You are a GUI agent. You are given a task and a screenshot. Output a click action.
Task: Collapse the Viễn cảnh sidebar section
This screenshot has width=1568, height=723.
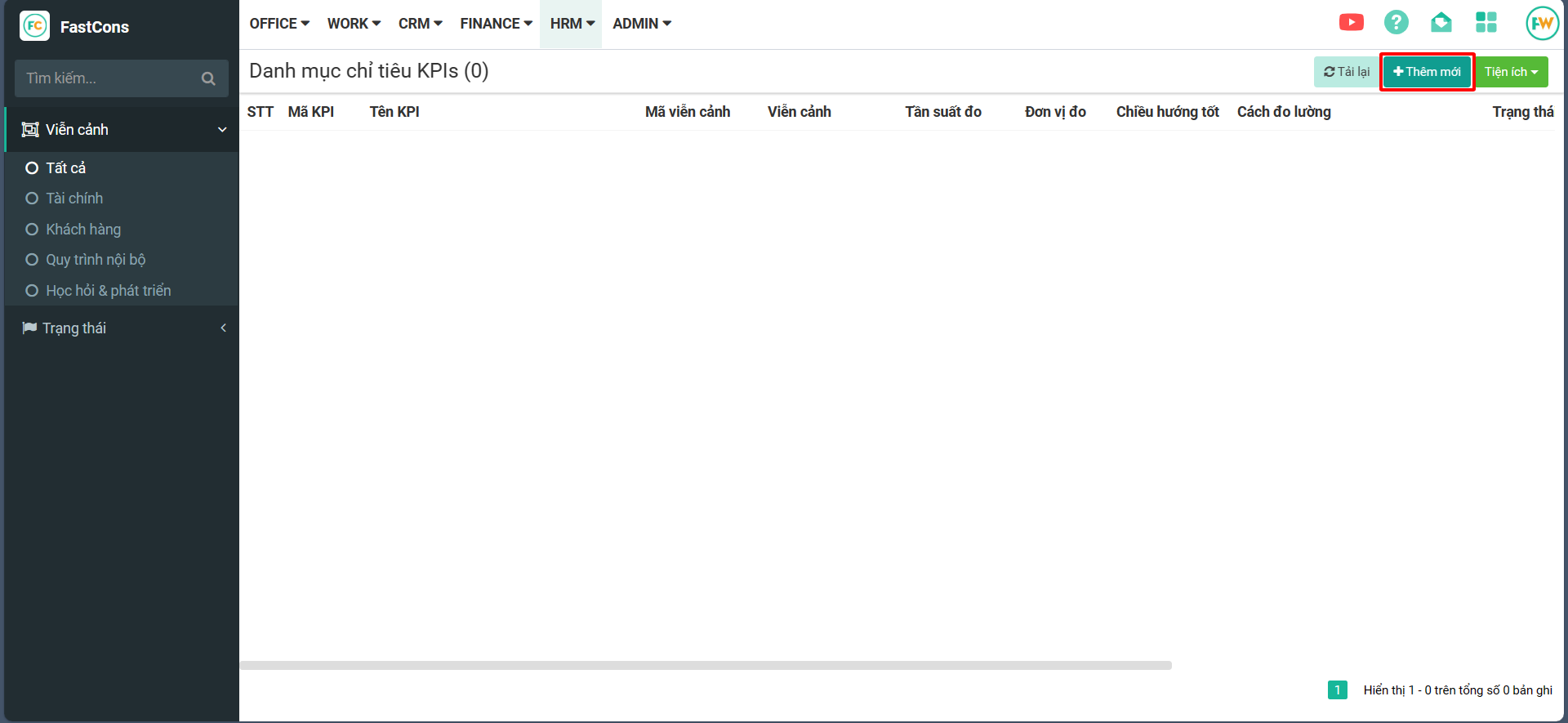coord(222,130)
